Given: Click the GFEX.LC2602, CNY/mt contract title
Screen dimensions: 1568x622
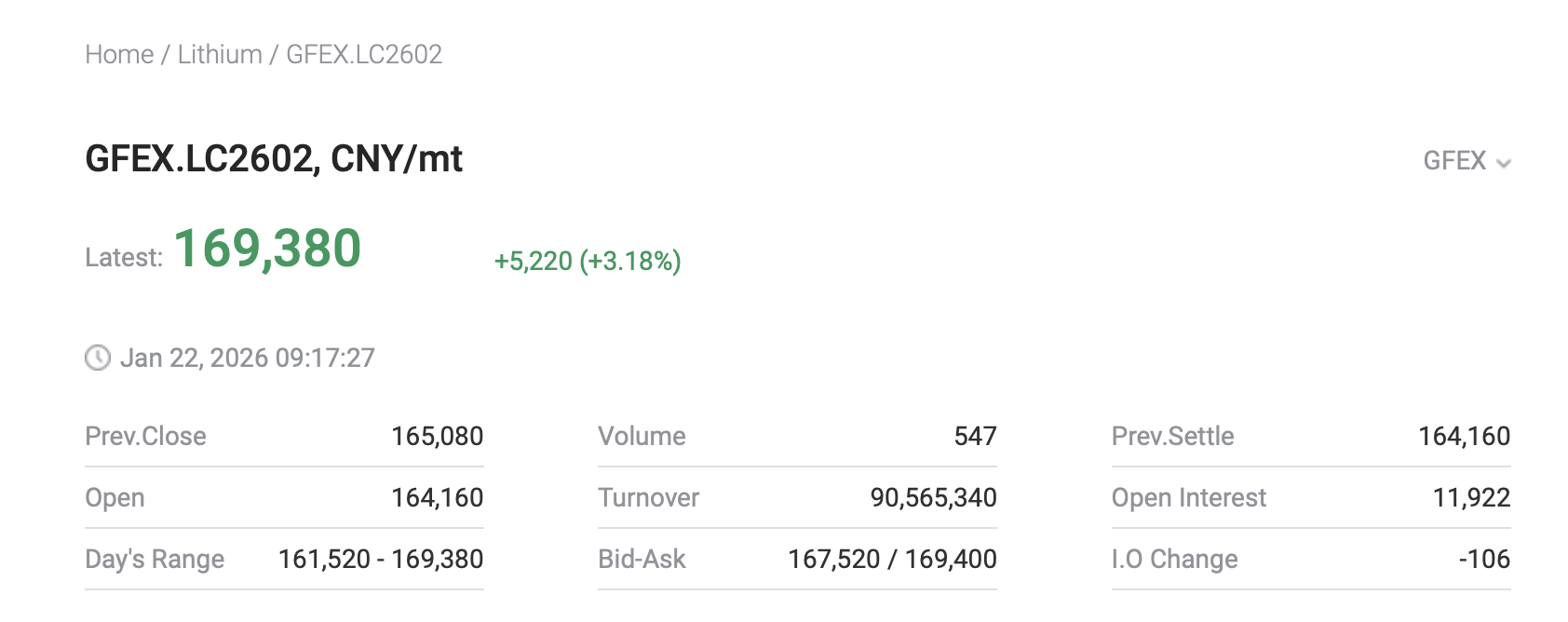Looking at the screenshot, I should 275,159.
